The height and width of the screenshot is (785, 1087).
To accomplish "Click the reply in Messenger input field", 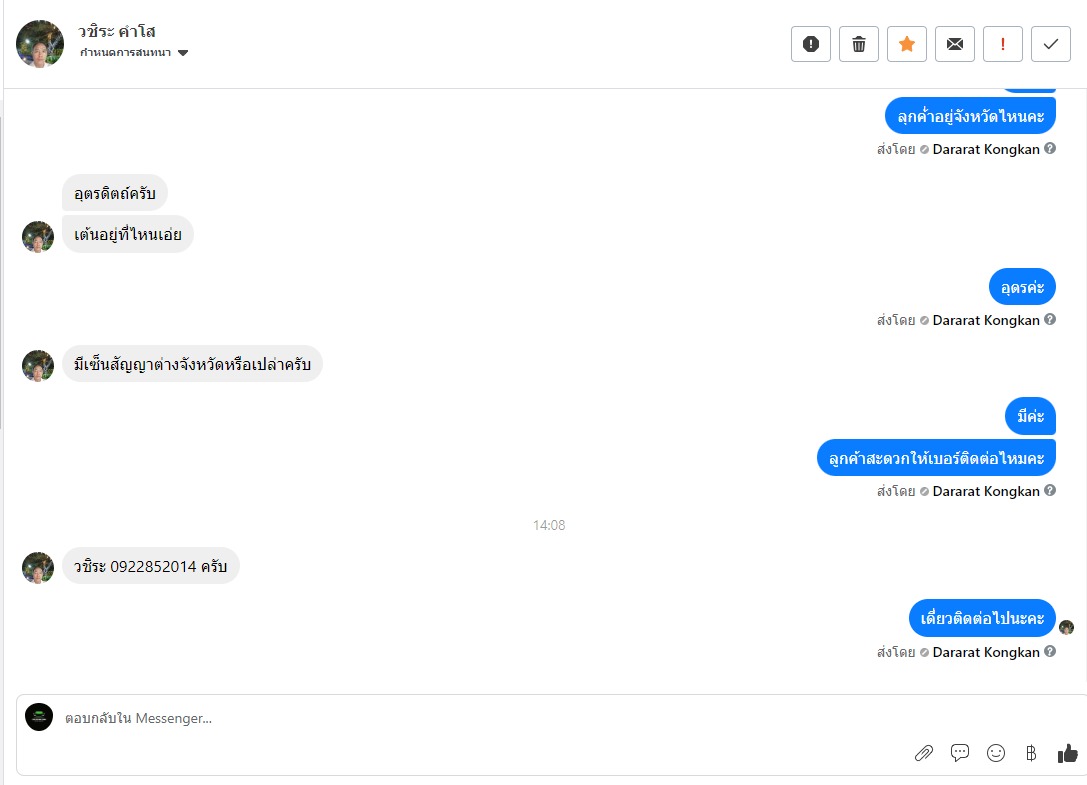I will tap(485, 718).
